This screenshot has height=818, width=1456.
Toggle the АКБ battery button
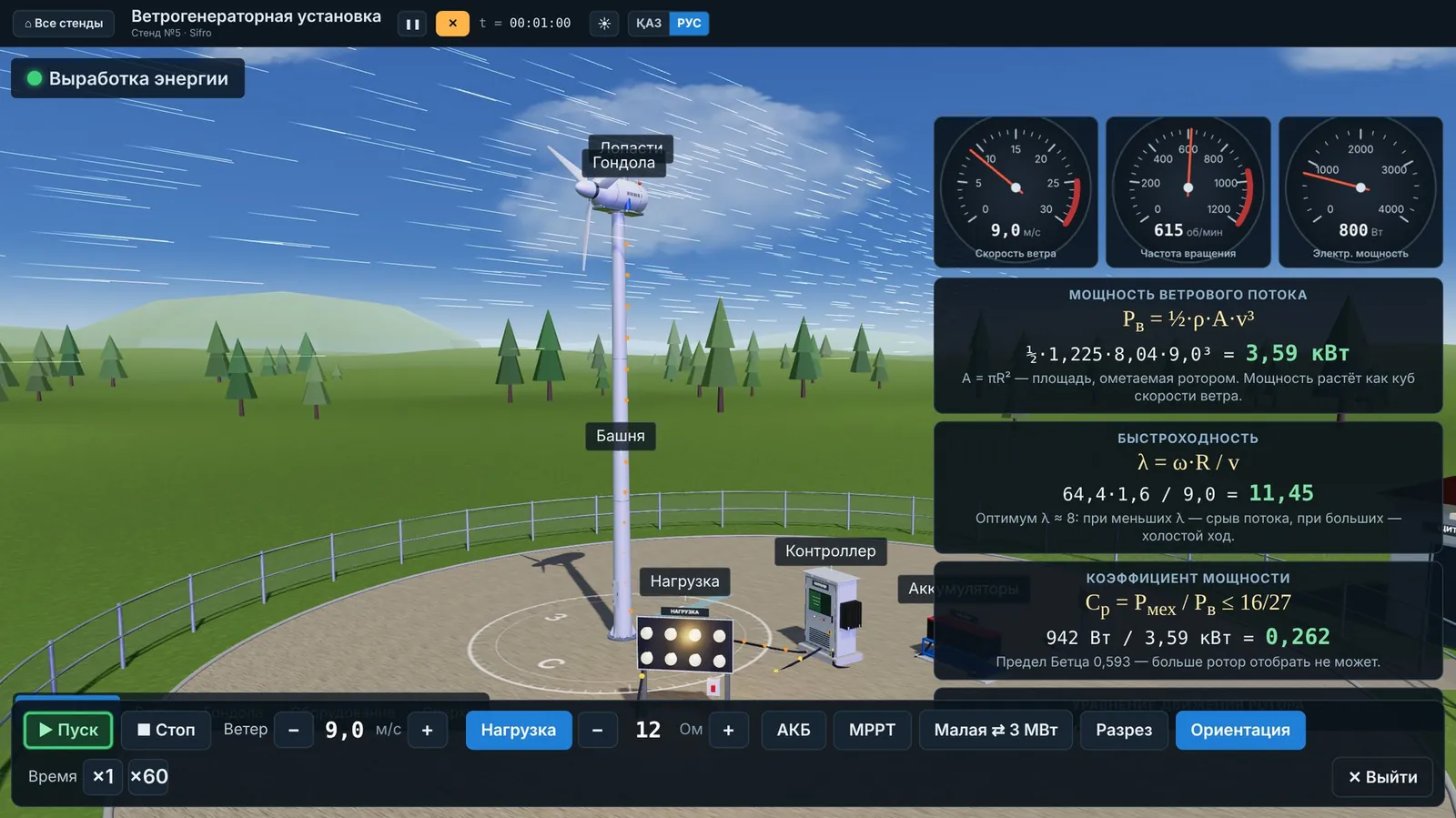794,730
